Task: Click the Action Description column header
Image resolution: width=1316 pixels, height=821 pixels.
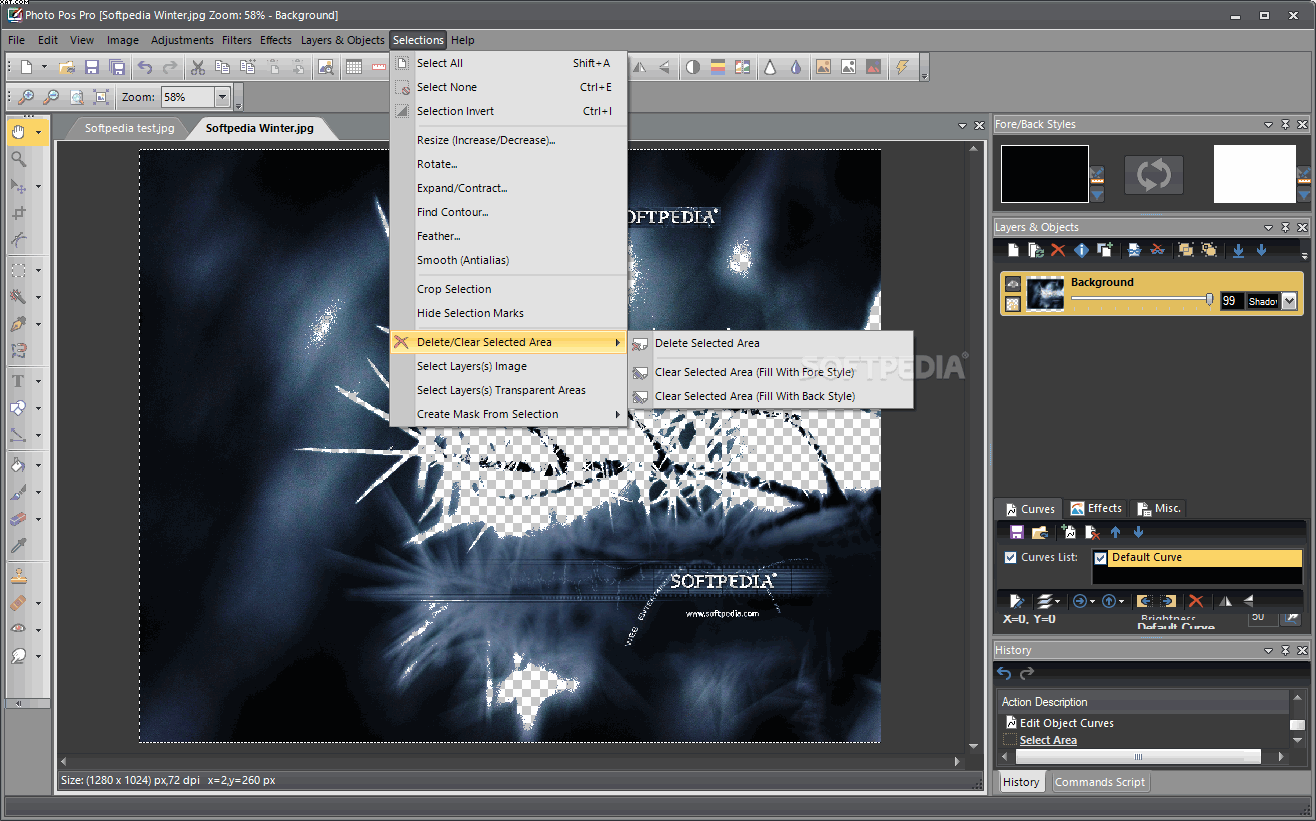Action: click(1143, 702)
